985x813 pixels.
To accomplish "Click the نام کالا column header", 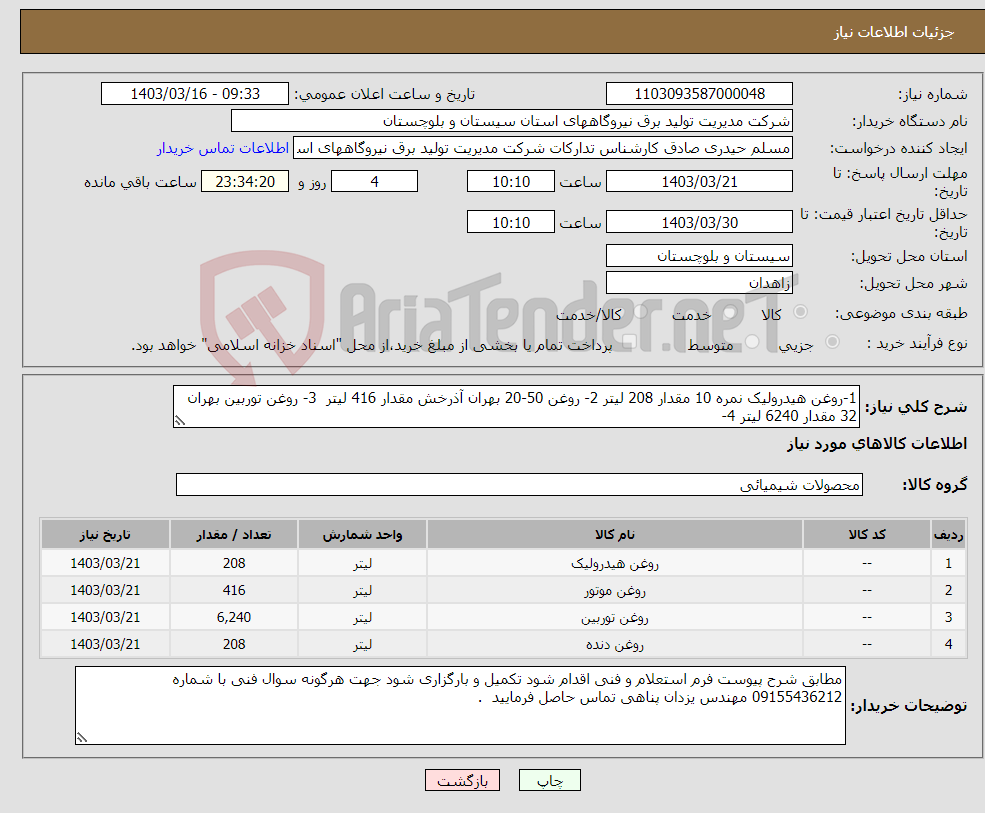I will (x=615, y=535).
